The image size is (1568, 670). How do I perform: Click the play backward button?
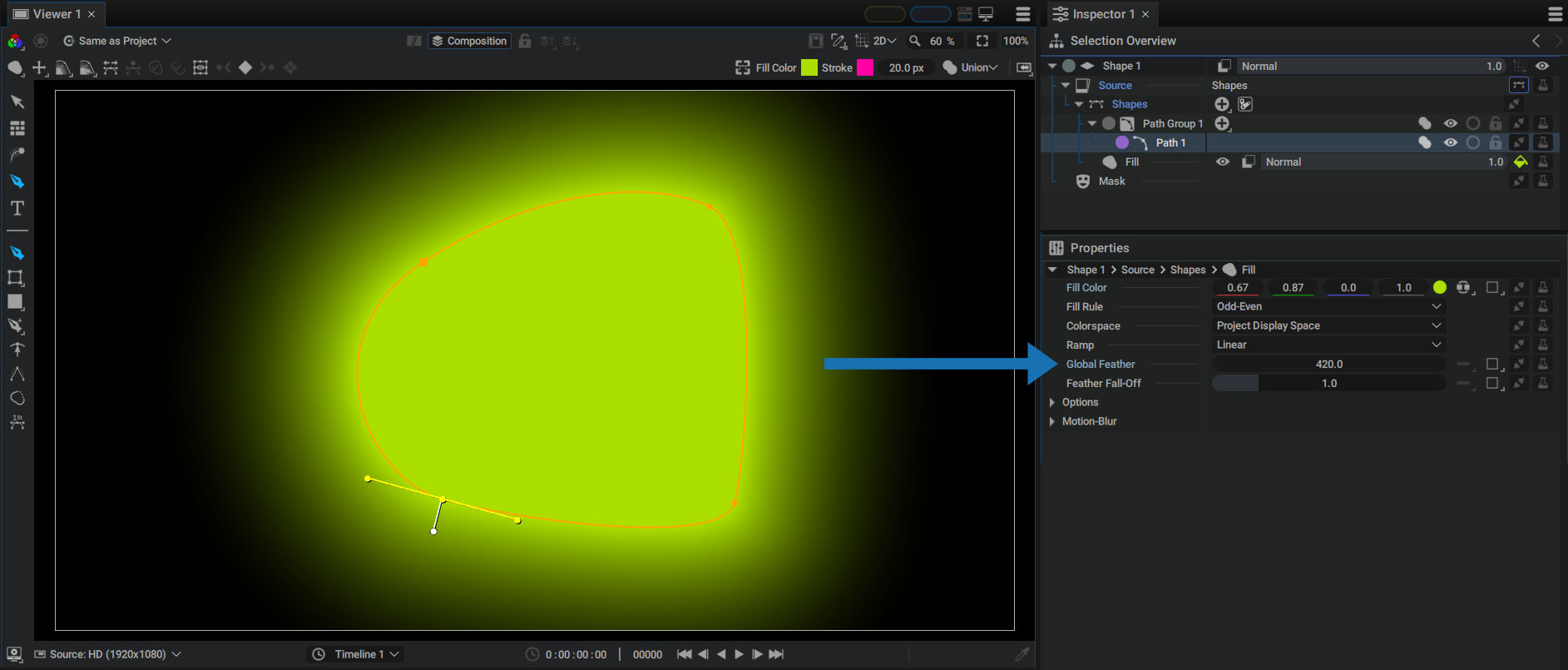tap(721, 654)
